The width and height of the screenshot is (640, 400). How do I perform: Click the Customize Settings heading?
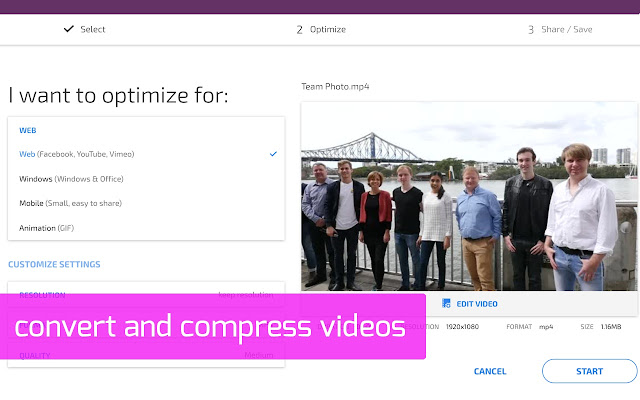coord(54,264)
